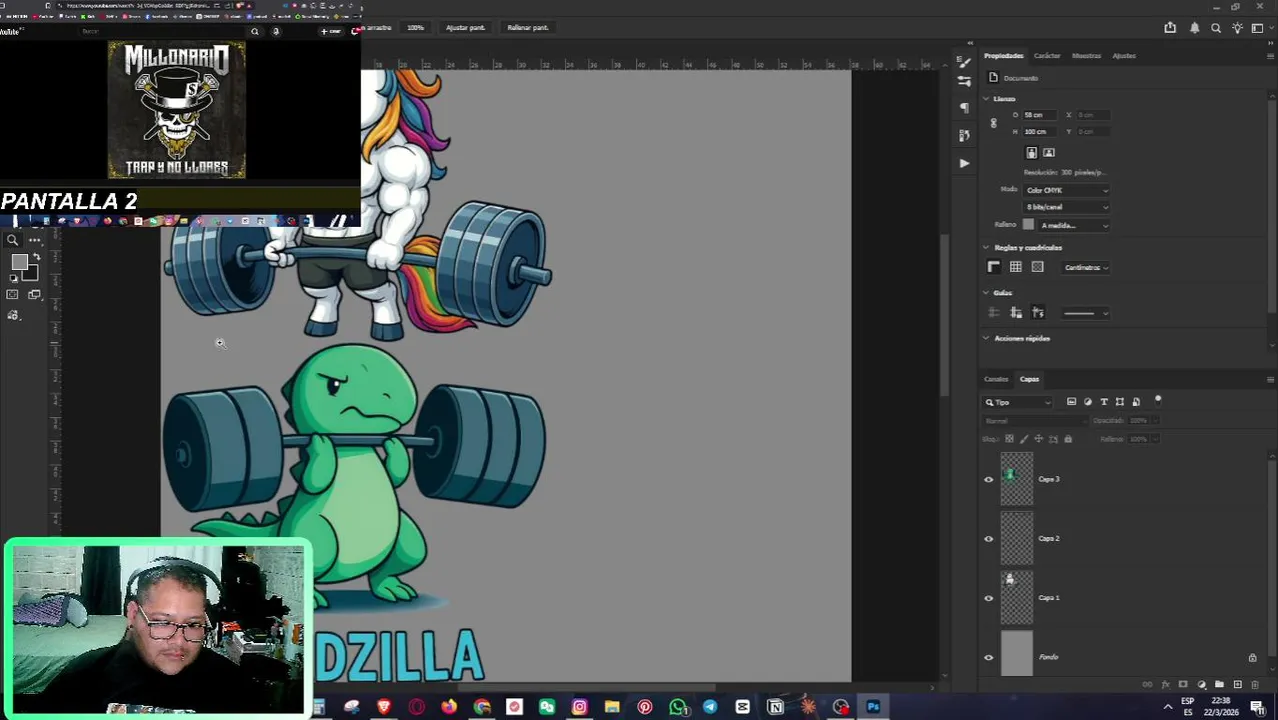Open the toolbar's three-dots extra tools icon
Screen dimensions: 1278x720
point(35,240)
